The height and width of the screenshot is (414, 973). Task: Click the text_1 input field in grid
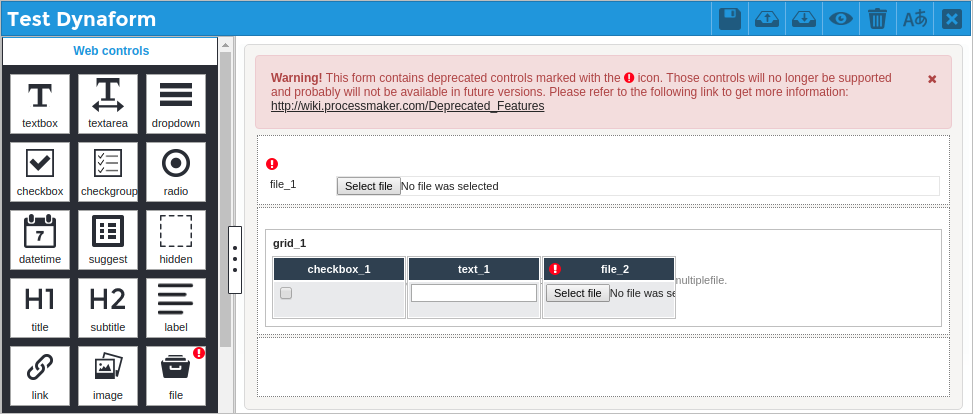[474, 293]
